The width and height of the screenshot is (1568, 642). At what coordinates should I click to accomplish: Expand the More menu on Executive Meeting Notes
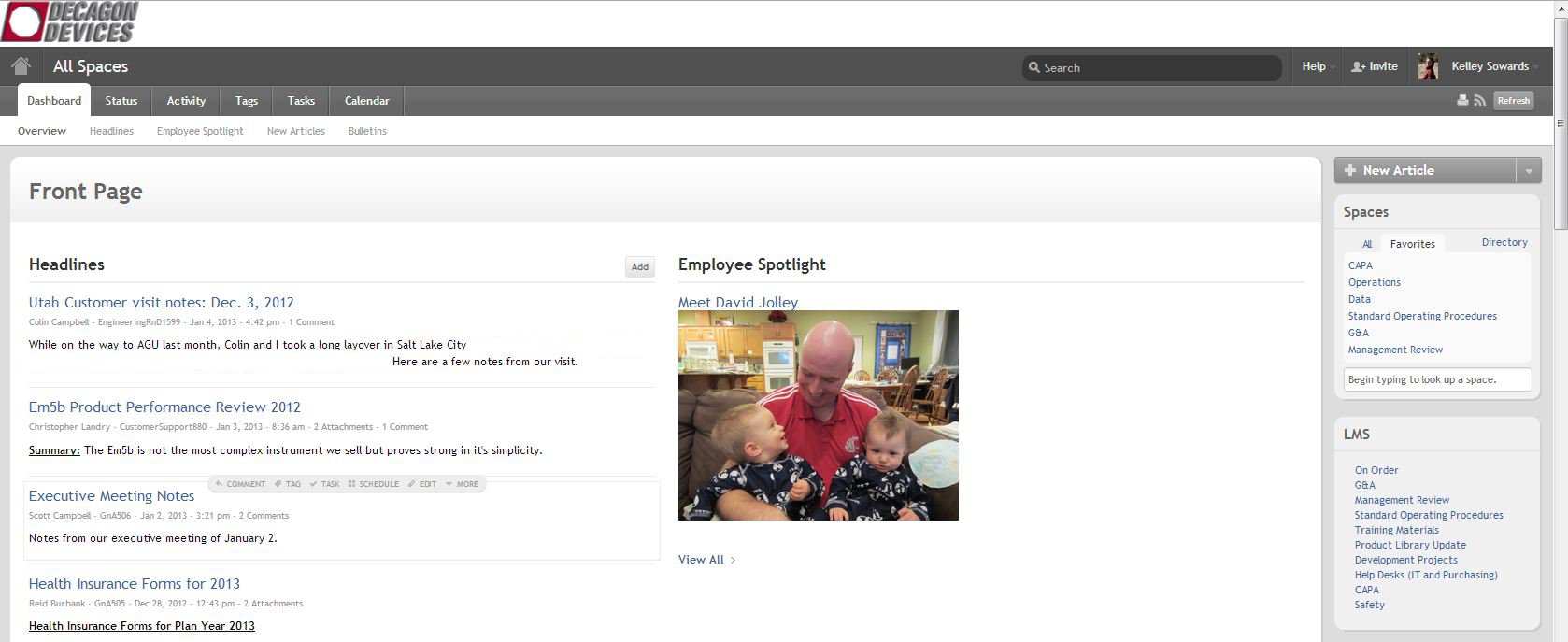pyautogui.click(x=463, y=484)
